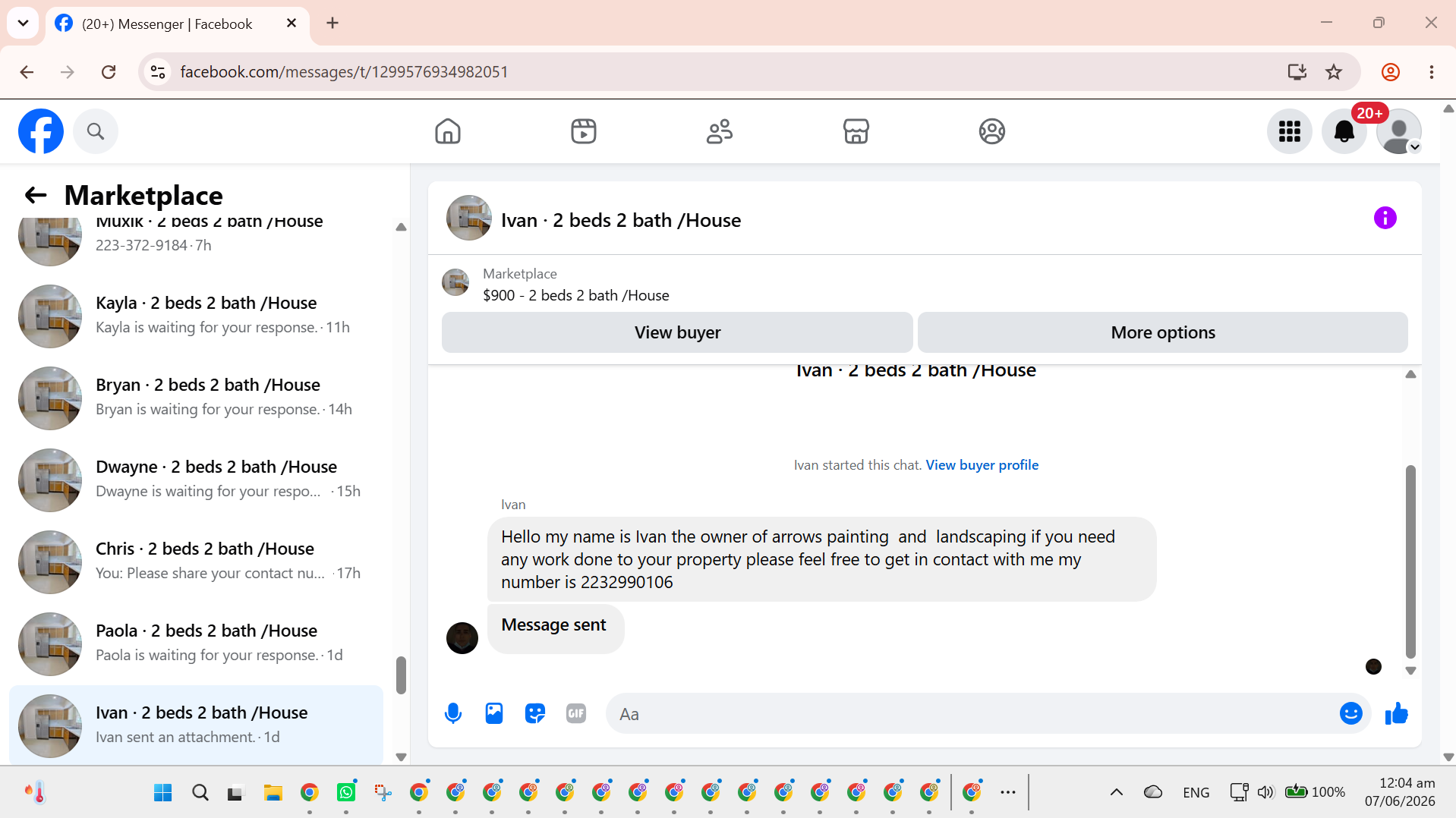Show hidden system tray icons
Viewport: 1456px width, 818px height.
(1117, 792)
